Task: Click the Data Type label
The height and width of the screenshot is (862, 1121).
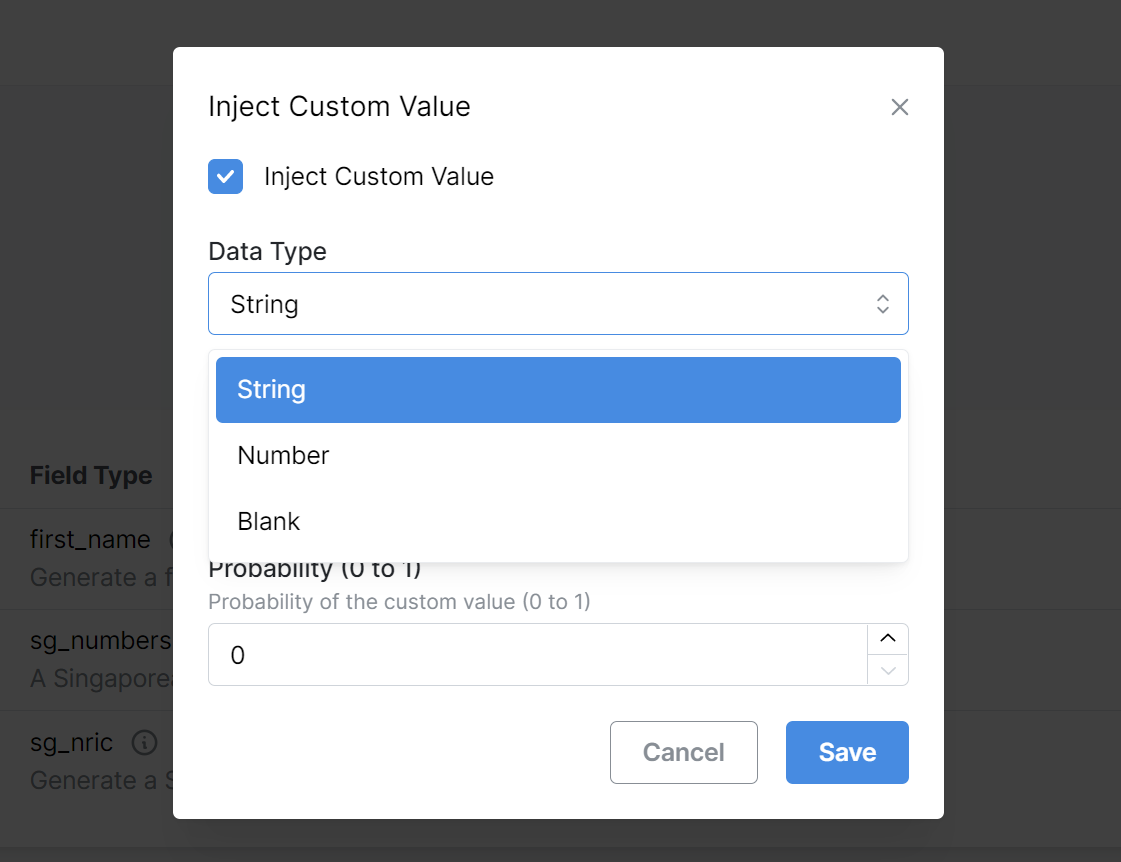Action: 267,251
